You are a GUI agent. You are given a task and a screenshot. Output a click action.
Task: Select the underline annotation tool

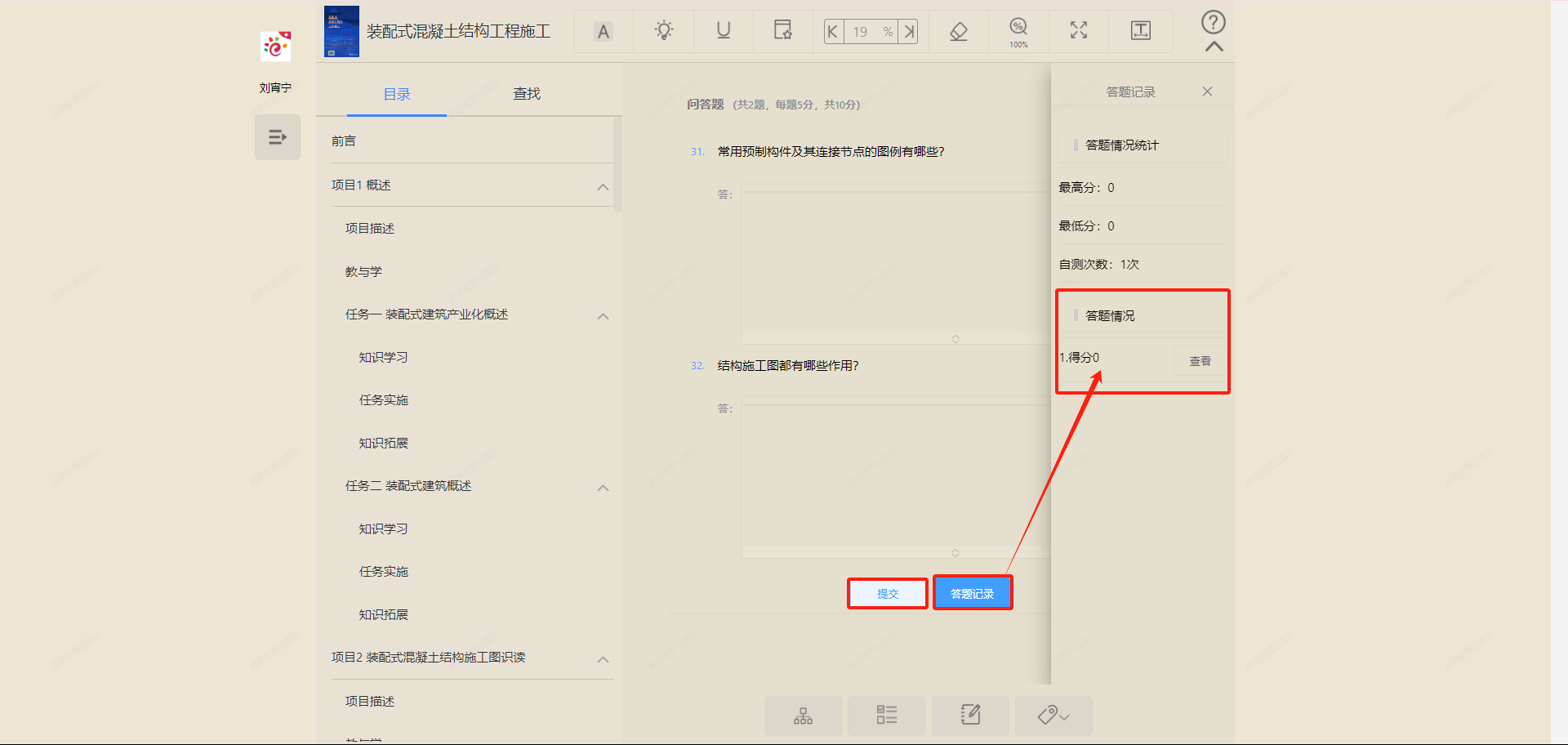pyautogui.click(x=723, y=31)
